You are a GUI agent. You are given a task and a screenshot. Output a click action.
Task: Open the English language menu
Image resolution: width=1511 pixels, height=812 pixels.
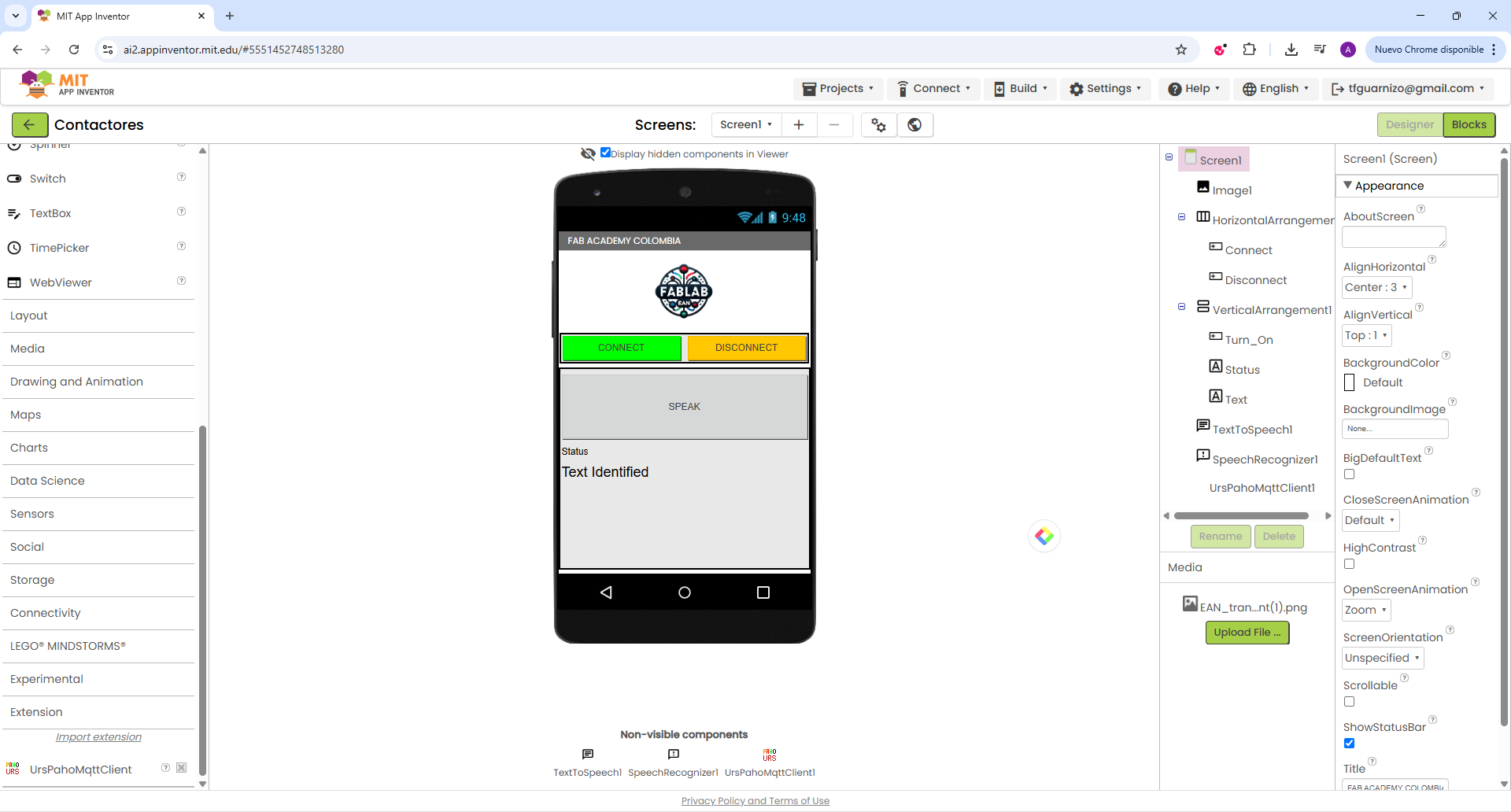(1276, 89)
